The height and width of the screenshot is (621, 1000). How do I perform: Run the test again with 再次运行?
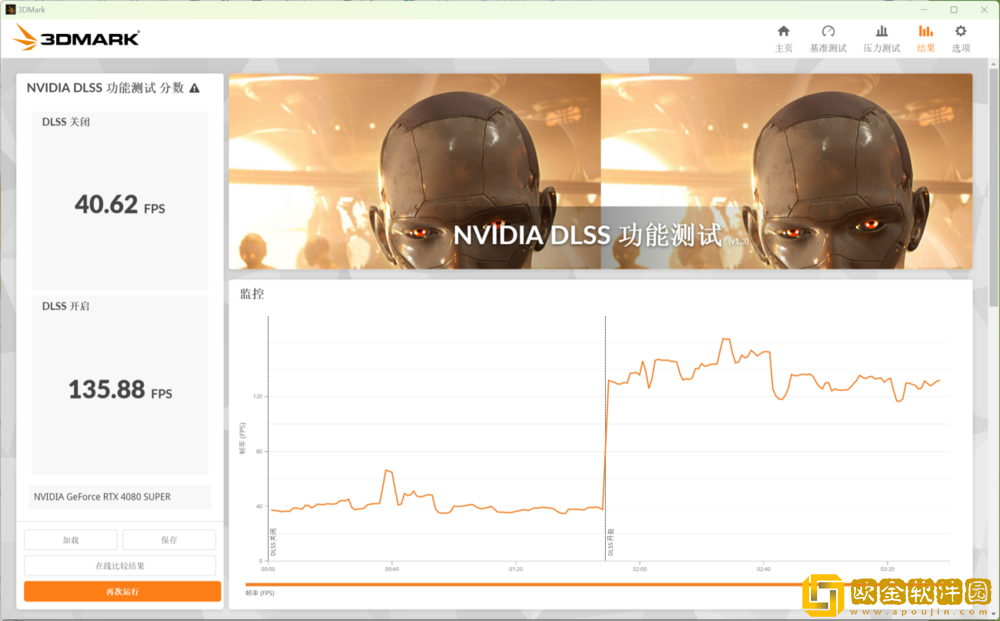click(x=122, y=592)
